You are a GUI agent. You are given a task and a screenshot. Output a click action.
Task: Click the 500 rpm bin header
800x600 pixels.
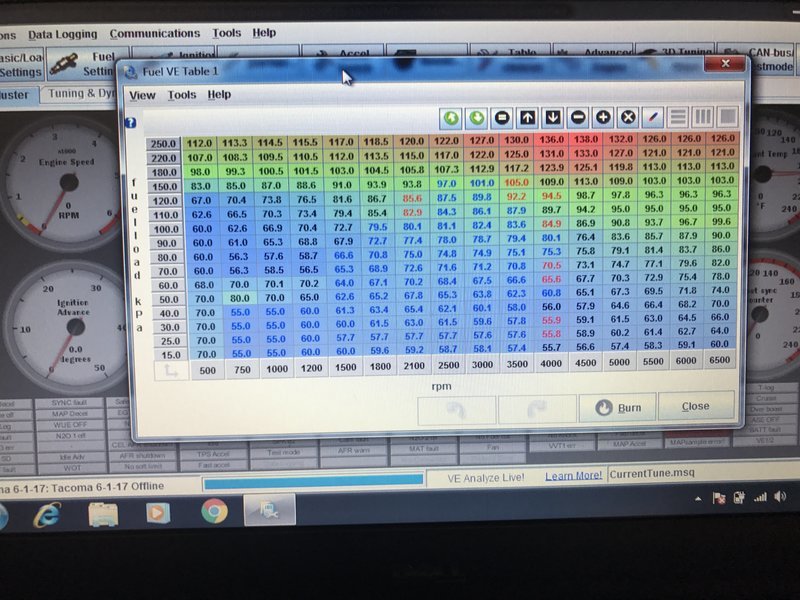207,370
